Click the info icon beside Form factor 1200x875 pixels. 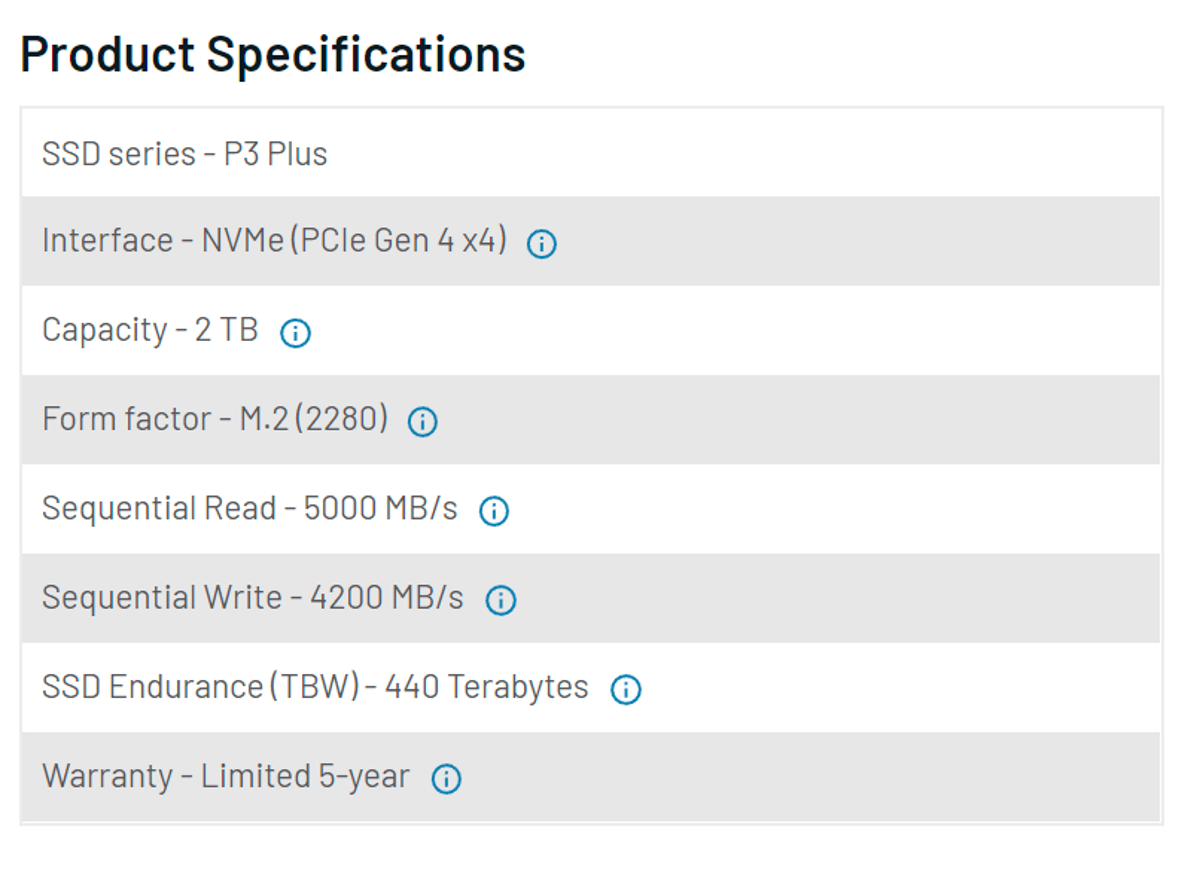(423, 422)
